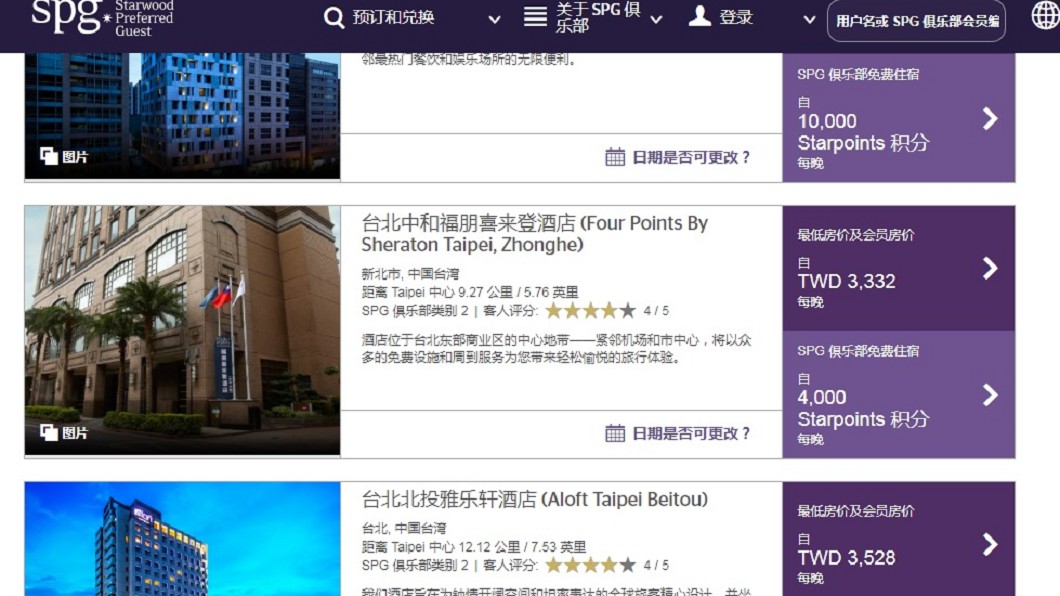Open top hotel's 图片 gallery icon

pos(49,156)
